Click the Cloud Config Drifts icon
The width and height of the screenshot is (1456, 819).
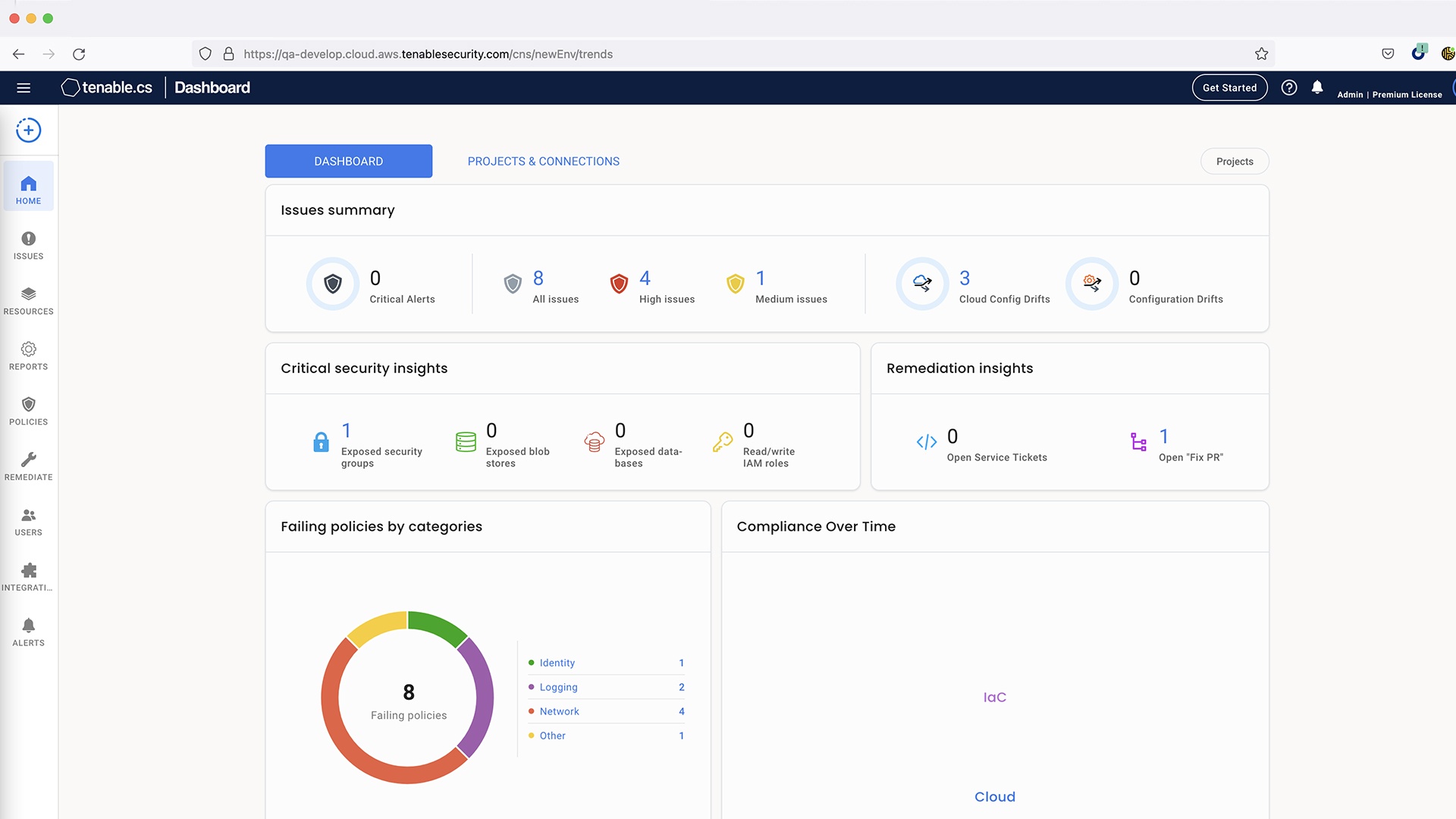tap(922, 284)
